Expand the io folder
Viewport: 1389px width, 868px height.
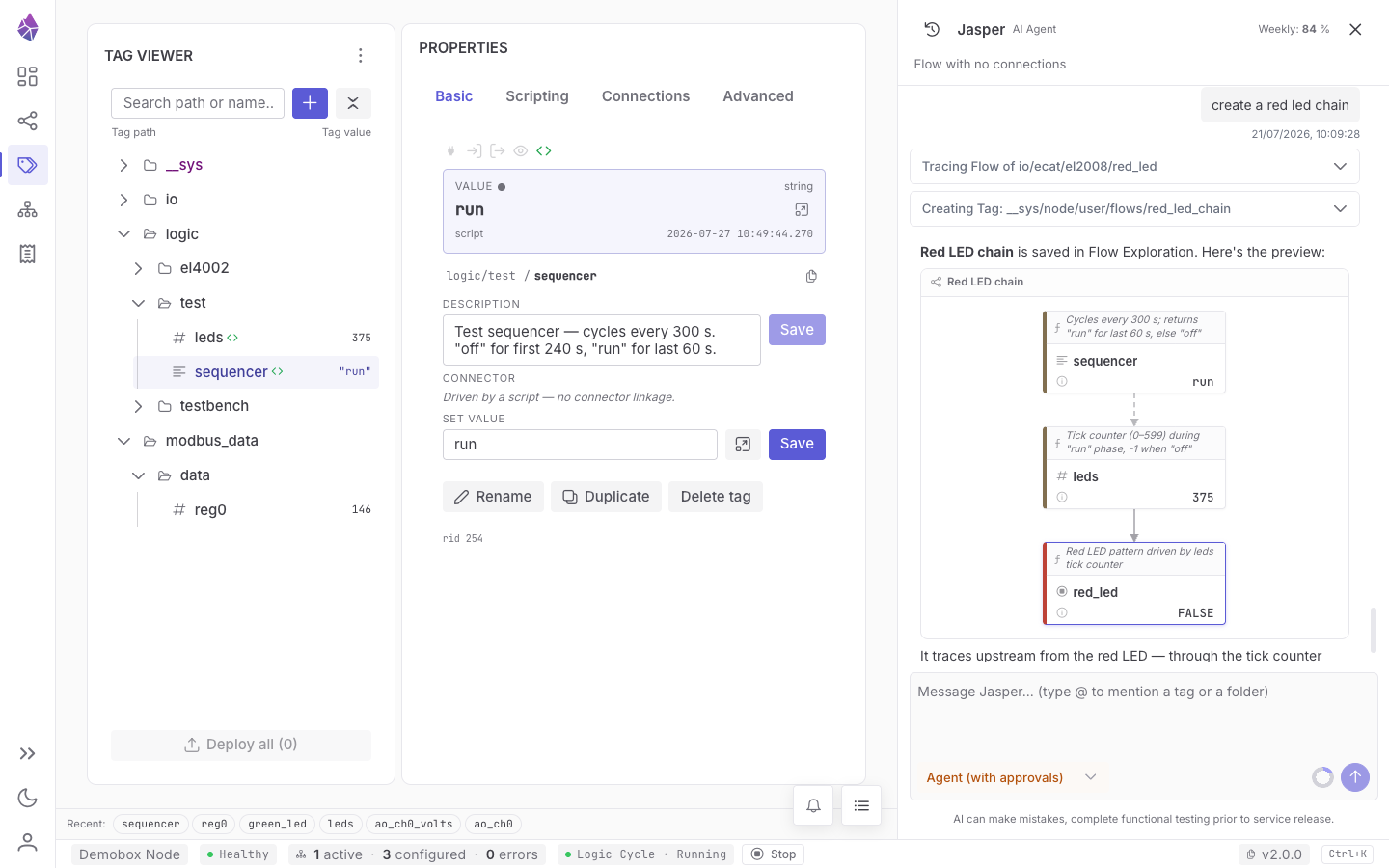[x=123, y=200]
